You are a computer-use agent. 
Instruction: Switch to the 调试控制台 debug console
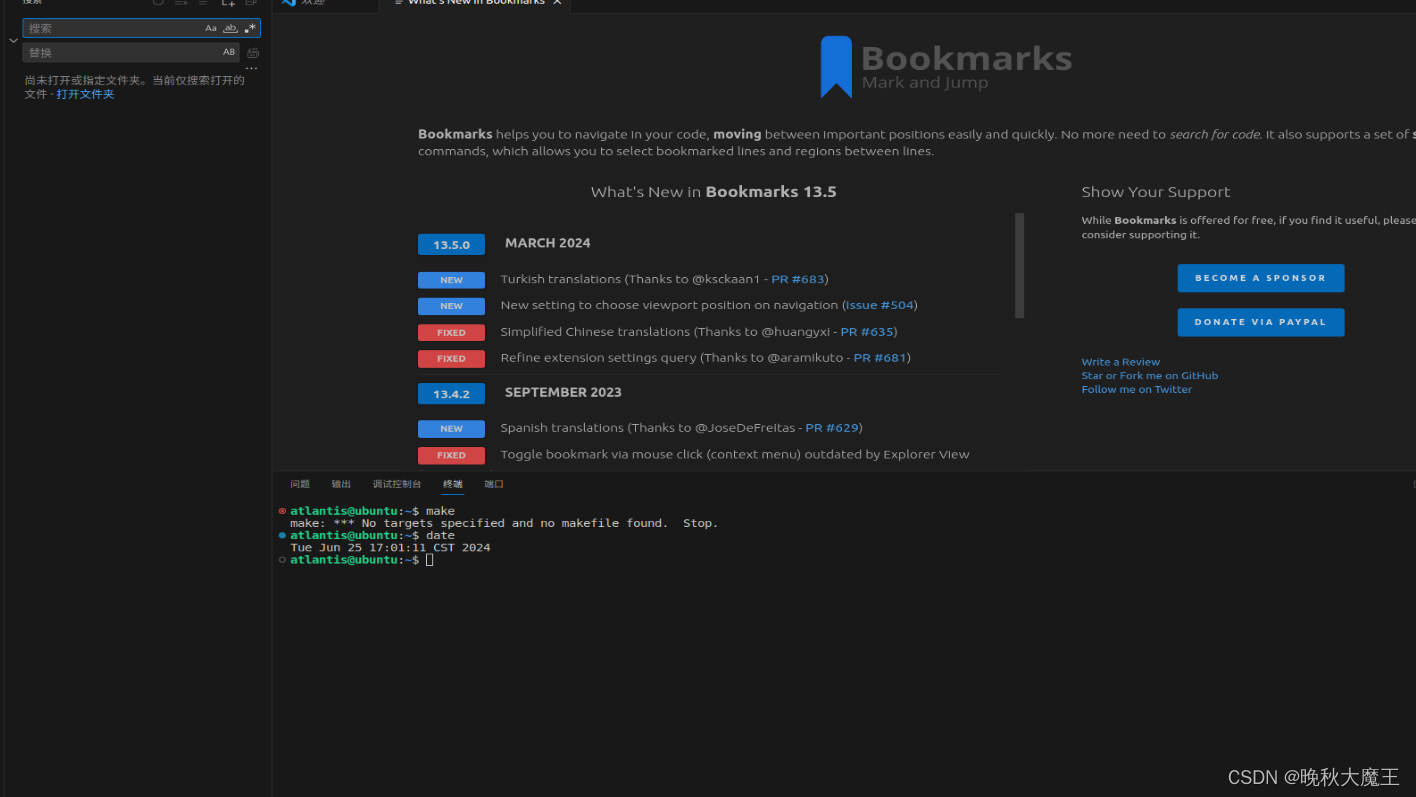(x=396, y=483)
